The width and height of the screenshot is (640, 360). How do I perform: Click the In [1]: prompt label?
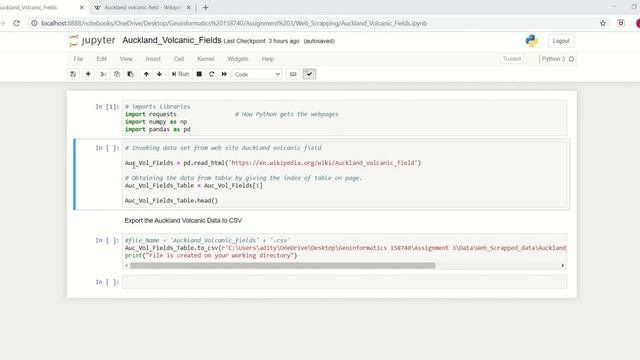[107, 107]
